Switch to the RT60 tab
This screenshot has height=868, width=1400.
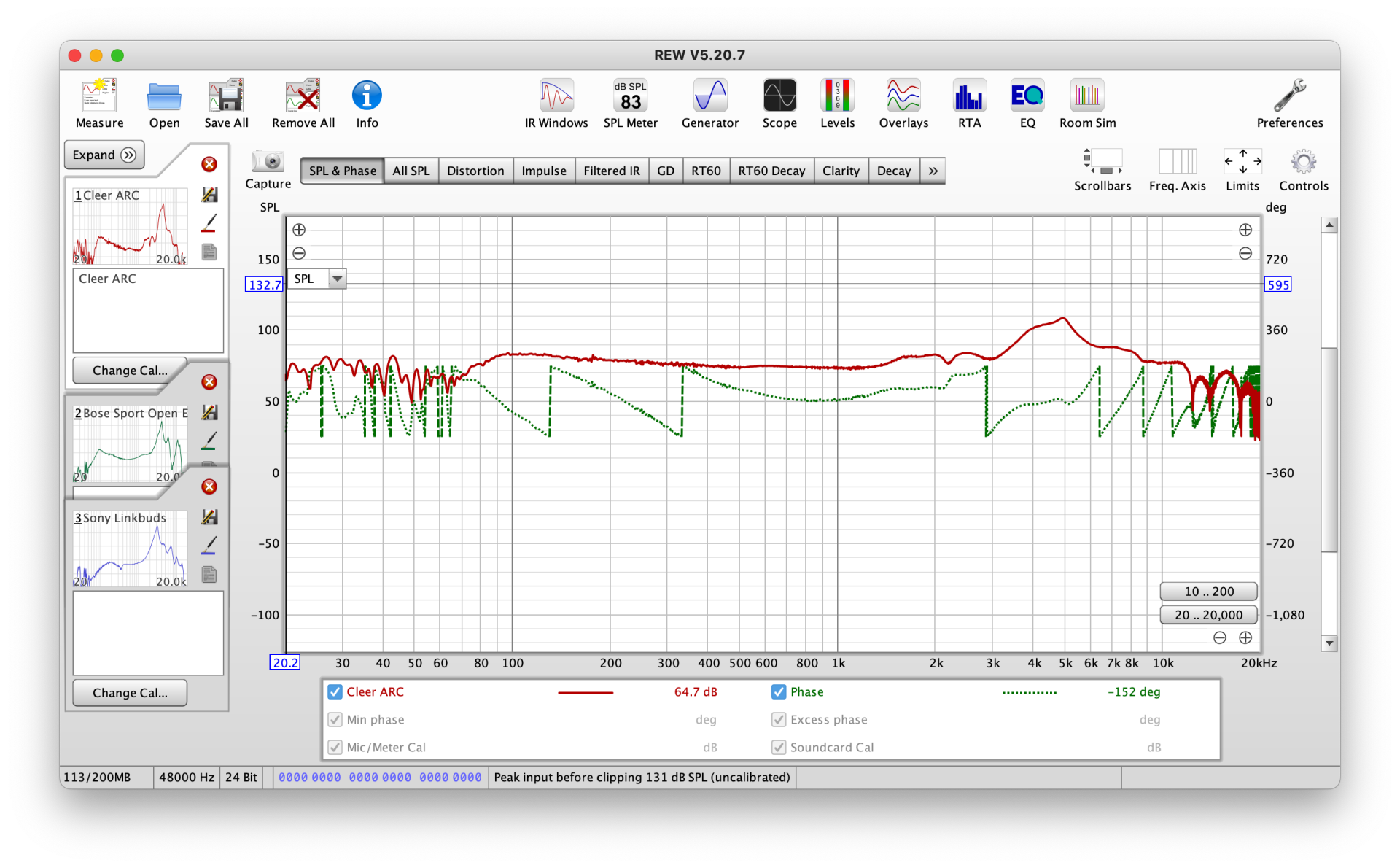click(x=706, y=171)
